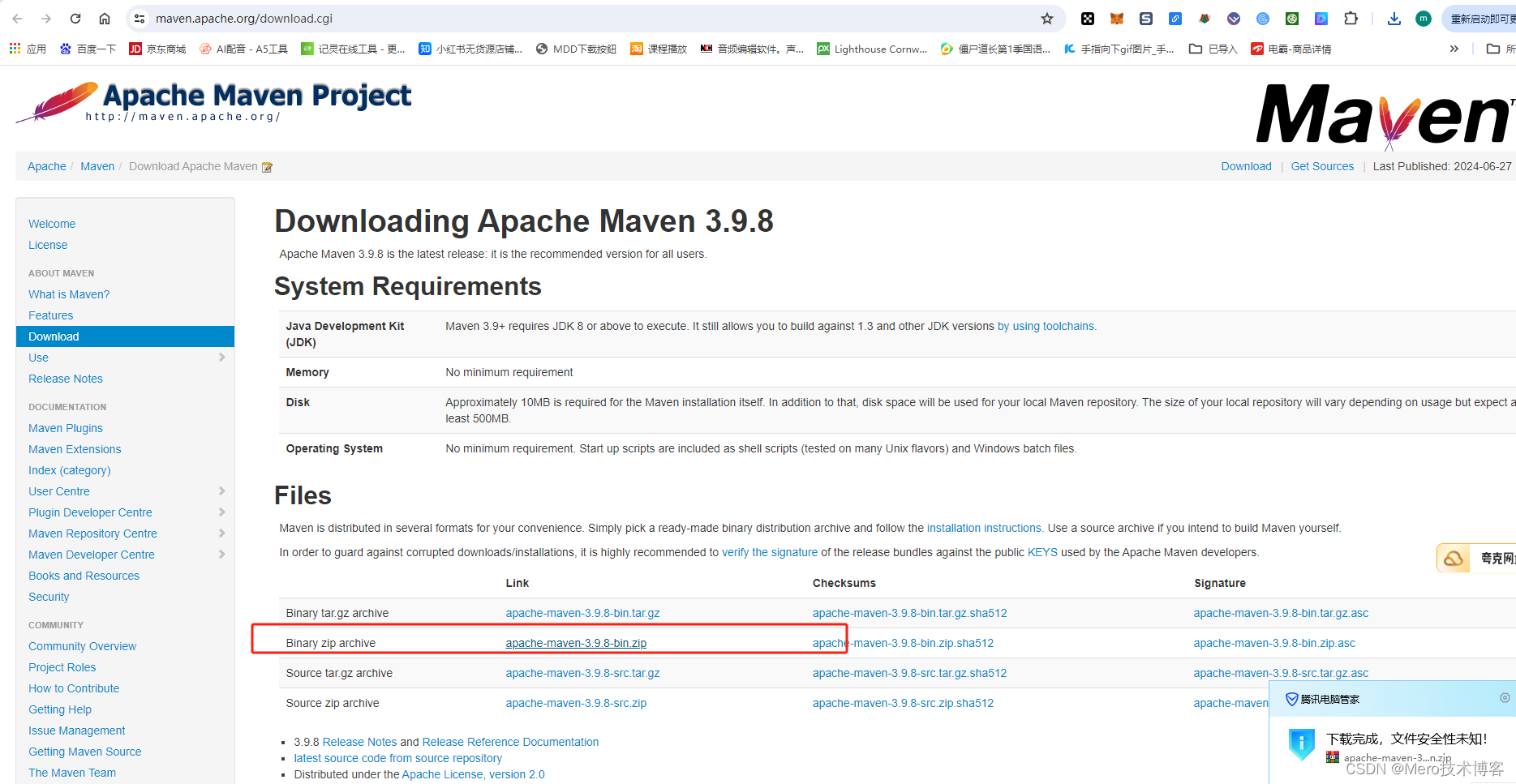
Task: Expand the Use sidebar submenu arrow
Action: pos(221,357)
